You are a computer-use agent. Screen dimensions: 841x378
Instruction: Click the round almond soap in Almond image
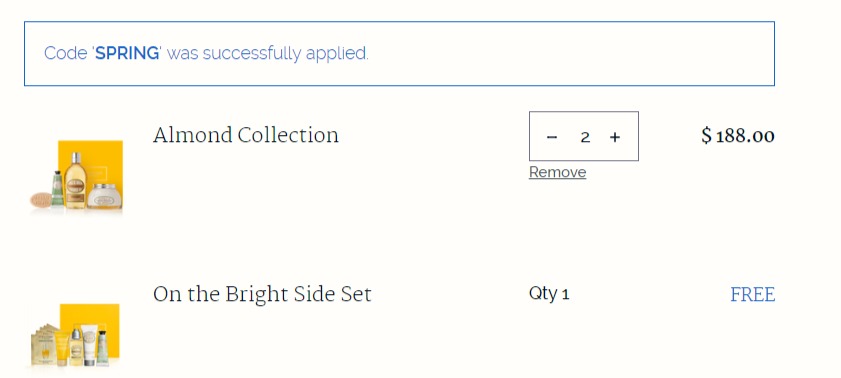(x=40, y=200)
